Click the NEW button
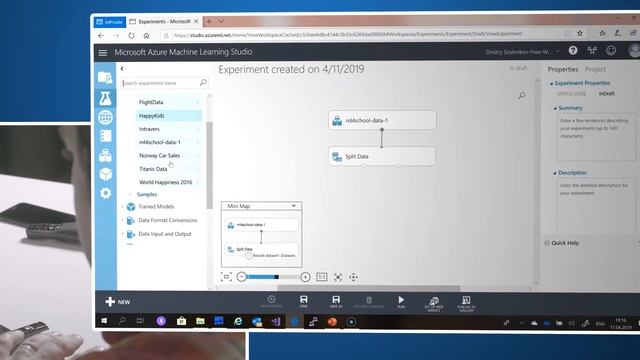 118,302
